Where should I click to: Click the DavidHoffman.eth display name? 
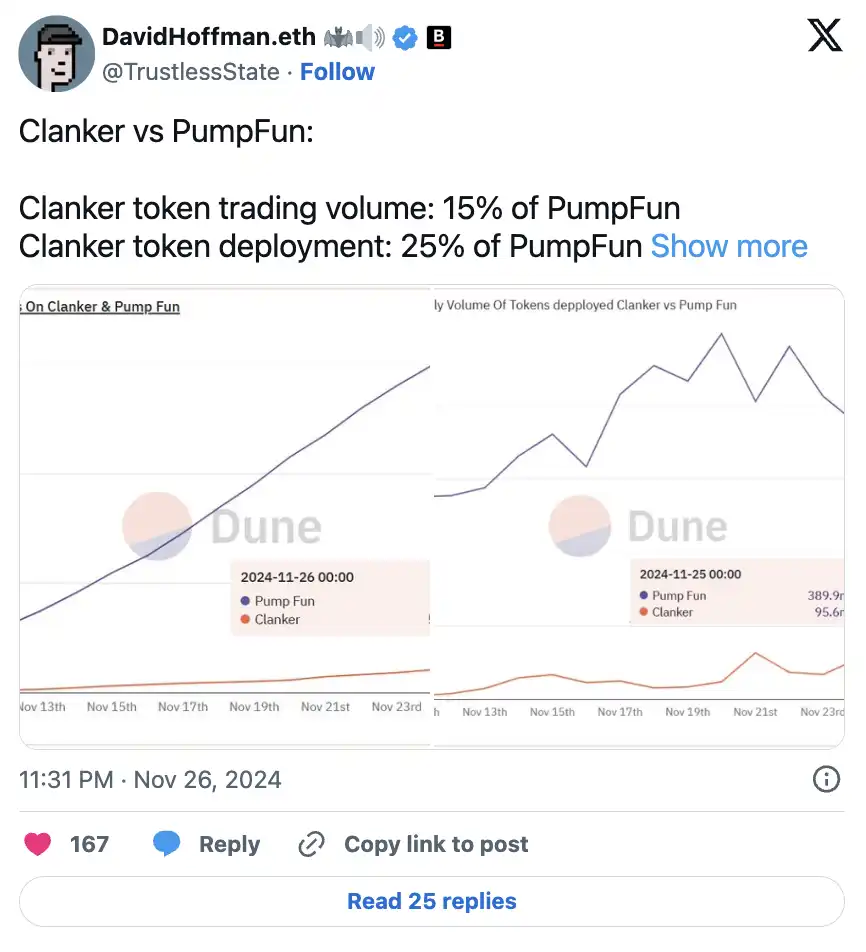(209, 38)
